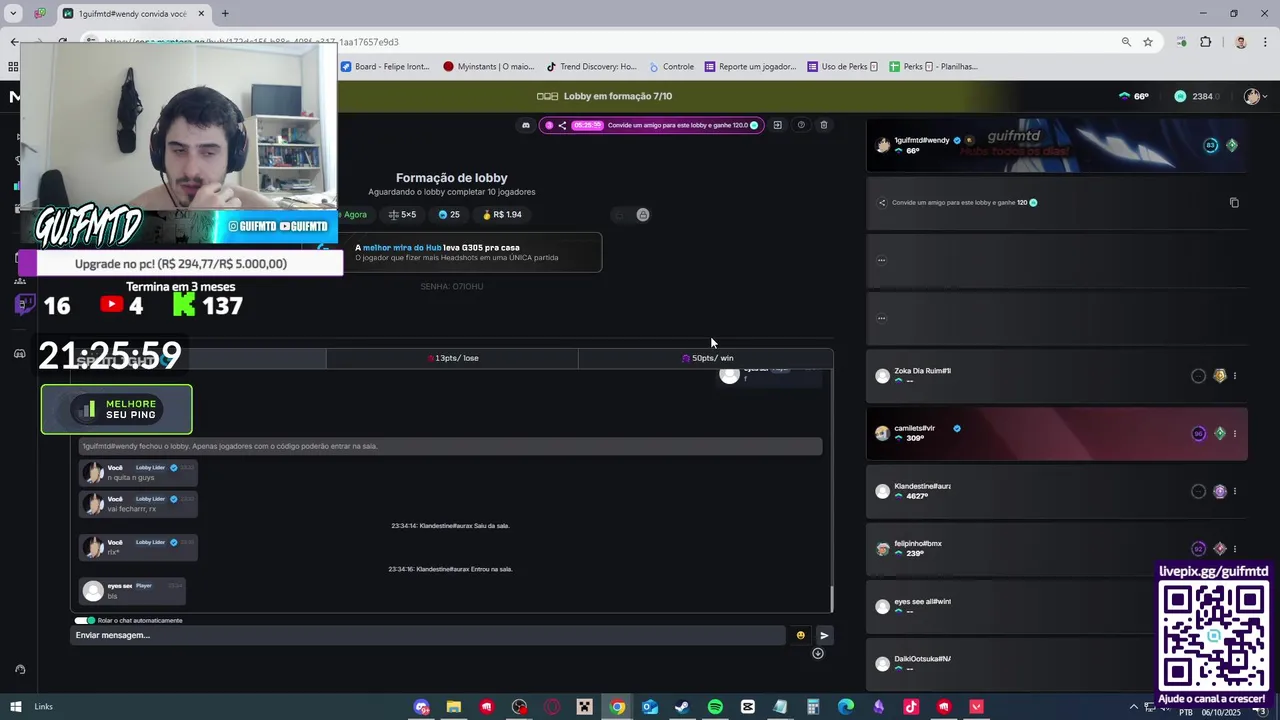This screenshot has height=720, width=1280.
Task: Open options menu for camilets#vlr
Action: (x=1235, y=434)
